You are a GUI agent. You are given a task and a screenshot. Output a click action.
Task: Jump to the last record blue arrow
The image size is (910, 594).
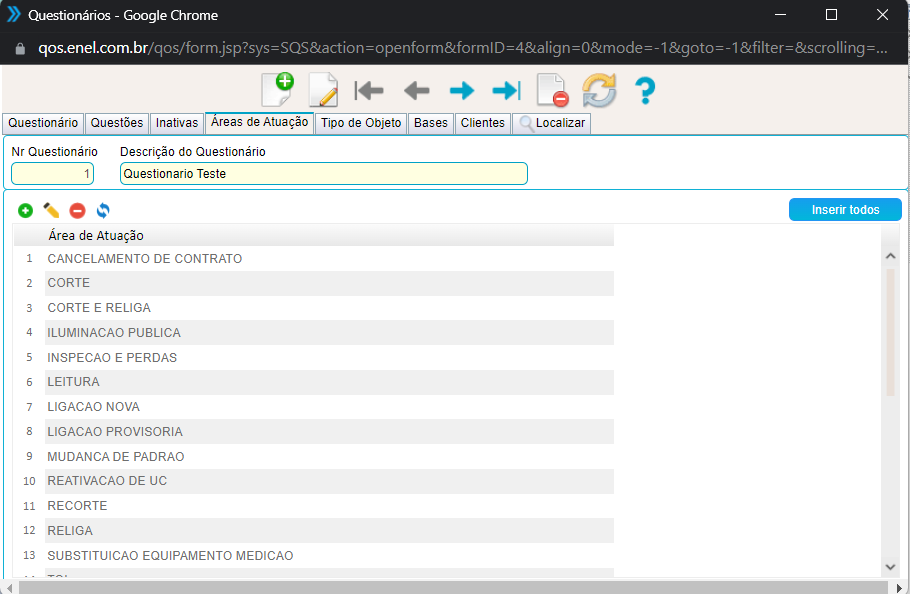click(x=506, y=91)
